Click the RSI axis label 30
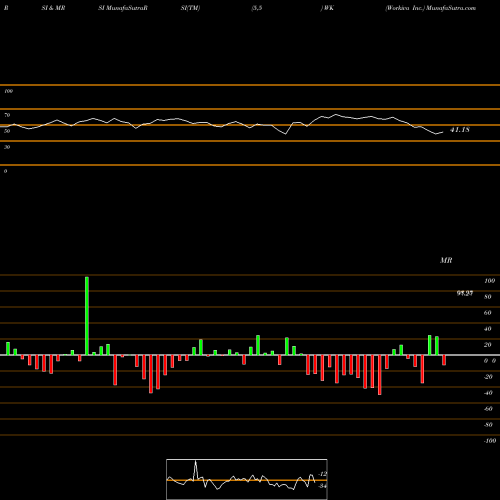Viewport: 500px width, 500px height. [x=7, y=147]
